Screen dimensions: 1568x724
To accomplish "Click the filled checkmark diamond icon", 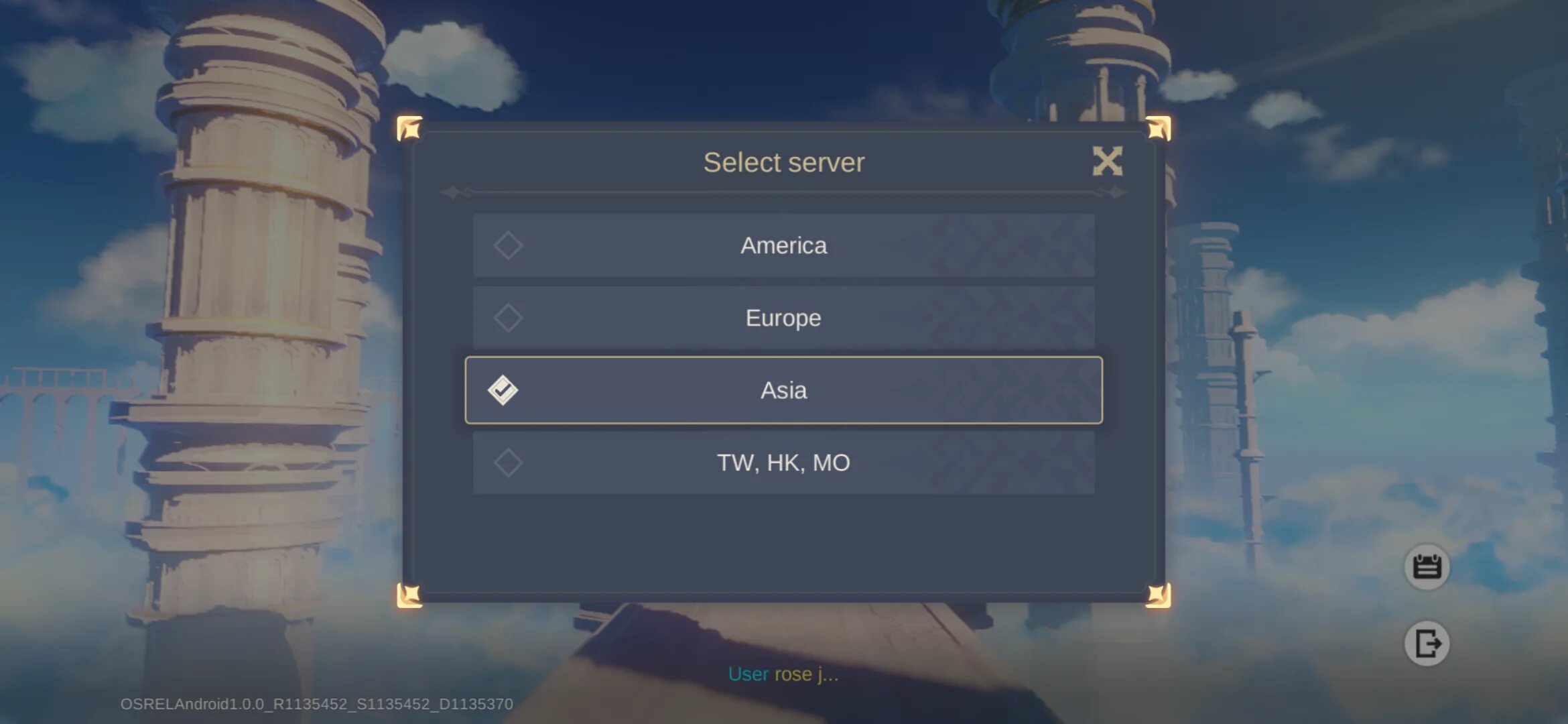I will 504,390.
